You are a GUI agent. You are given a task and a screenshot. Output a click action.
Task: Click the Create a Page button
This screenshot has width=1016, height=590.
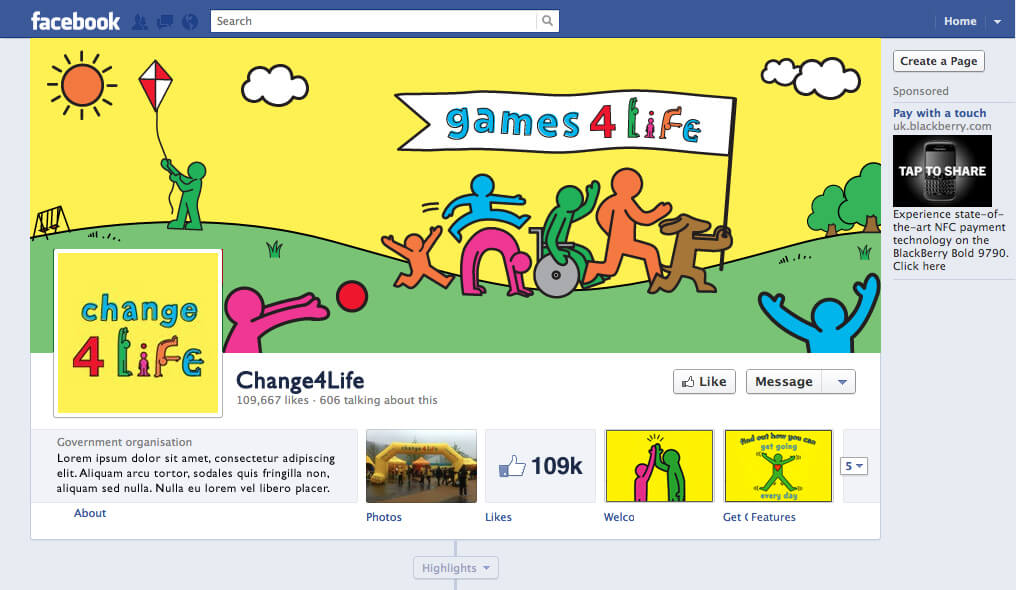938,62
